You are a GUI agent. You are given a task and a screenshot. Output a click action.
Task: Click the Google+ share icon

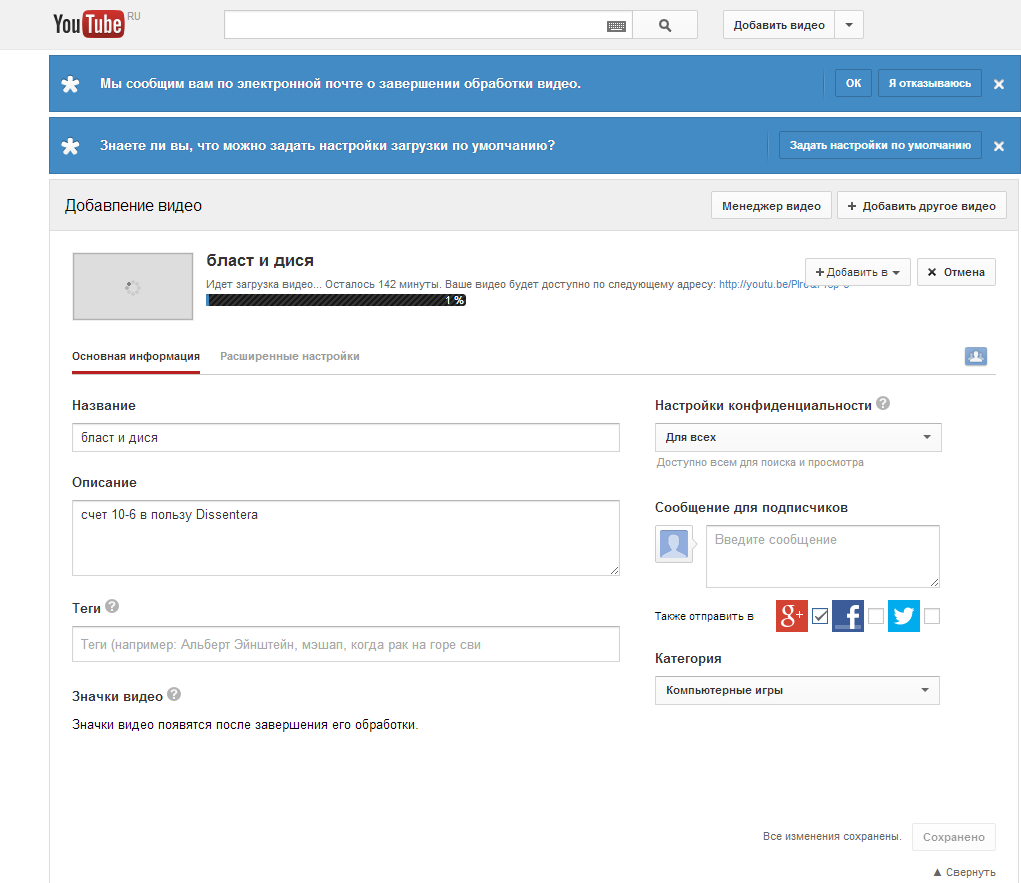pos(792,616)
